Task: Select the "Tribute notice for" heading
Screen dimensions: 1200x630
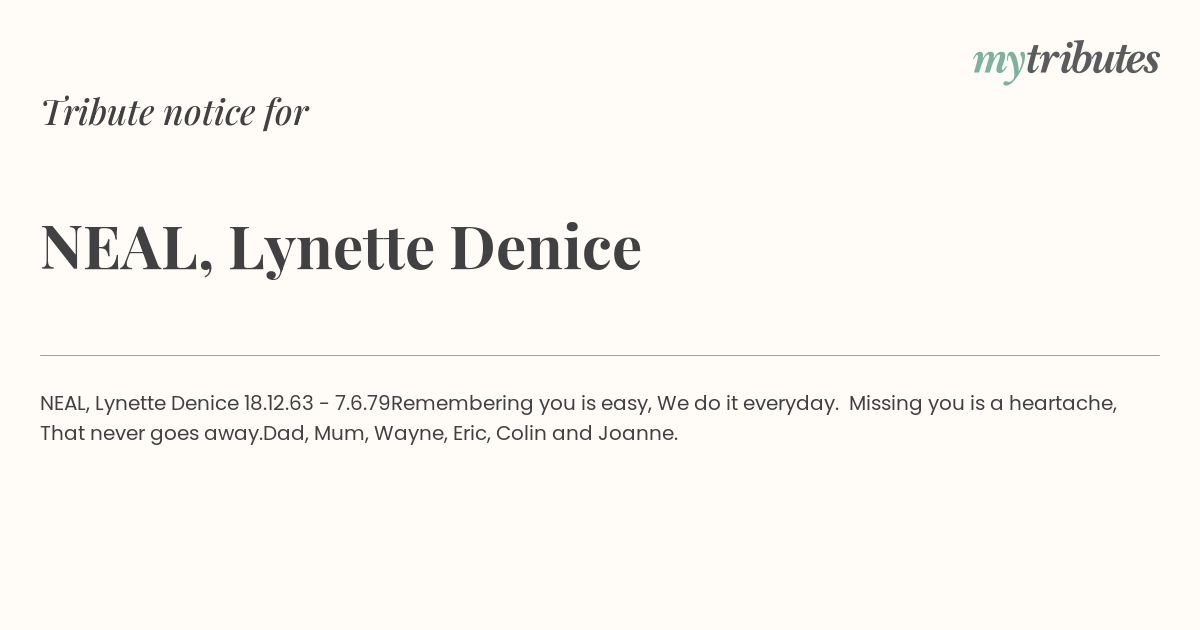Action: 174,112
